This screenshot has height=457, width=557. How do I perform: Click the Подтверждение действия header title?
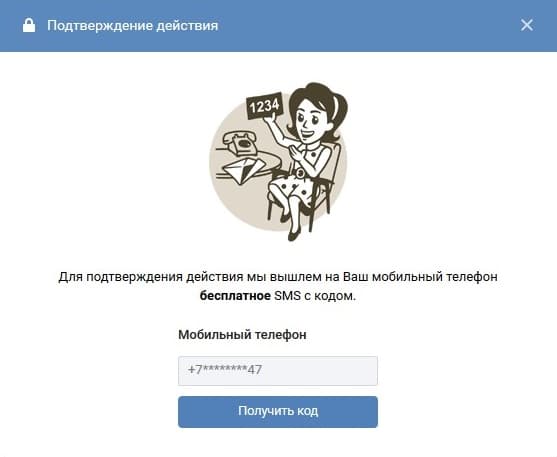coord(133,26)
